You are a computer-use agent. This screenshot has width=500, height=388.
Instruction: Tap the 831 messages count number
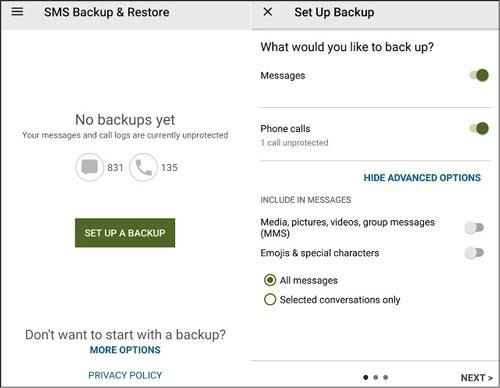click(x=115, y=167)
